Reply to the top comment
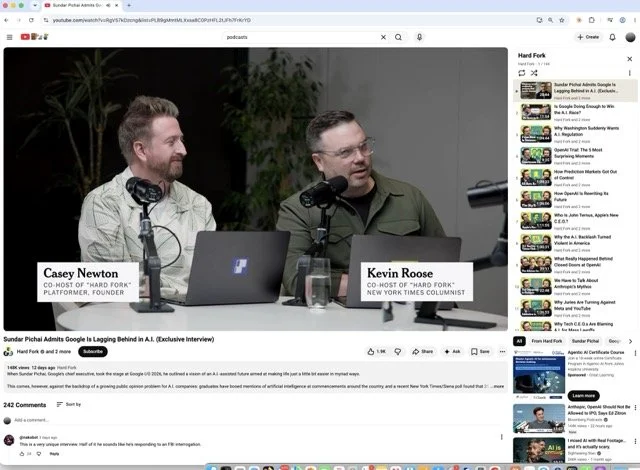640x470 pixels. coord(54,454)
